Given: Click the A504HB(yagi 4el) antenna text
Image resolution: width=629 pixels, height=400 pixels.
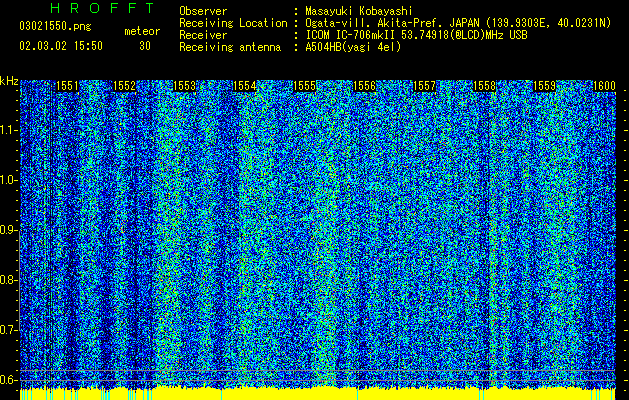Looking at the screenshot, I should coord(353,47).
